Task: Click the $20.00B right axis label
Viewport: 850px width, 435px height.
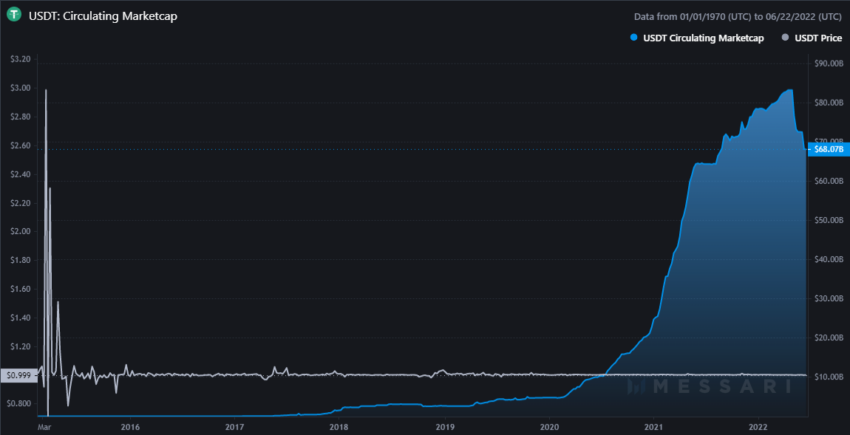Action: tap(829, 337)
